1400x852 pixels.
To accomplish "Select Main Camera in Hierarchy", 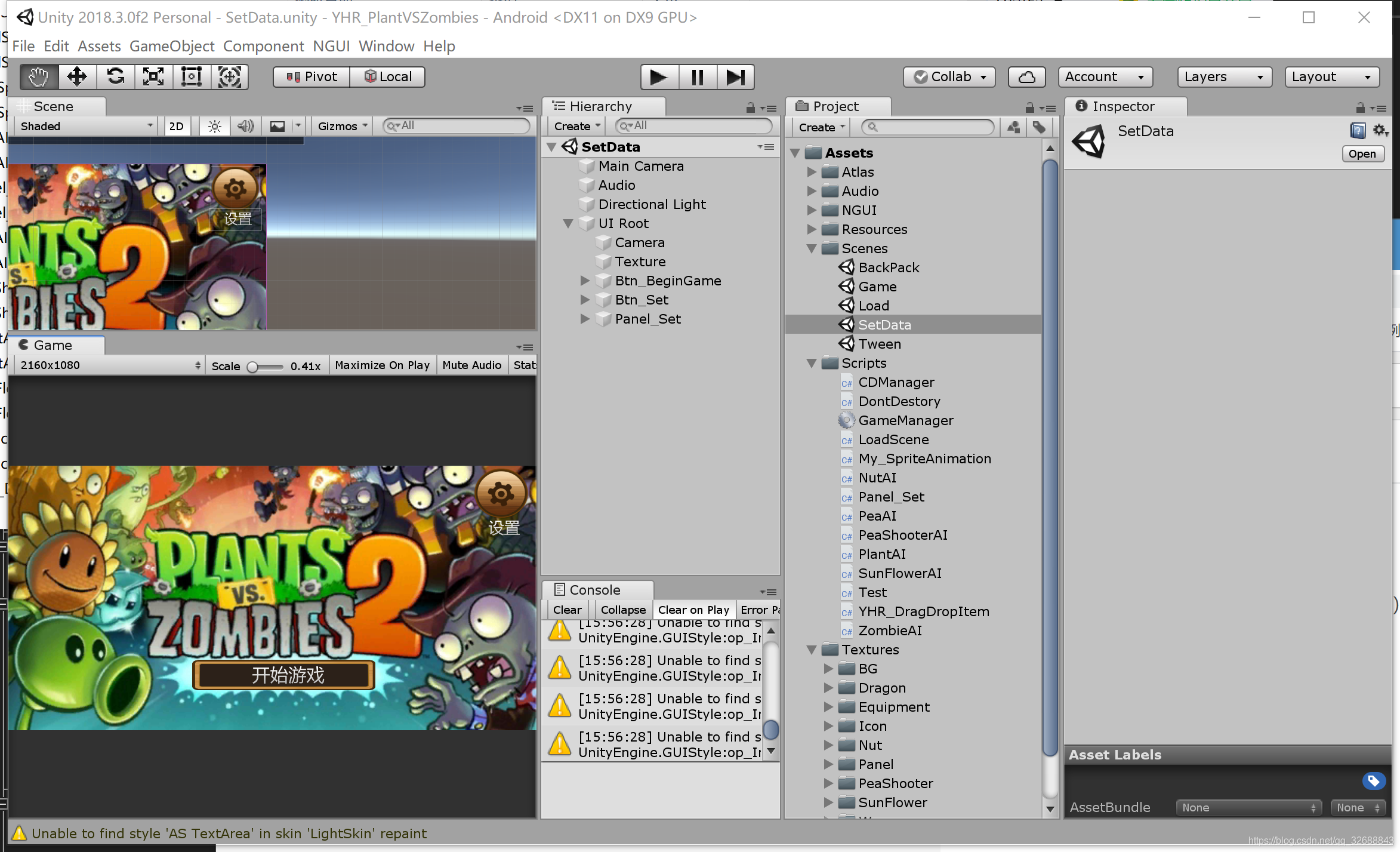I will pyautogui.click(x=641, y=166).
